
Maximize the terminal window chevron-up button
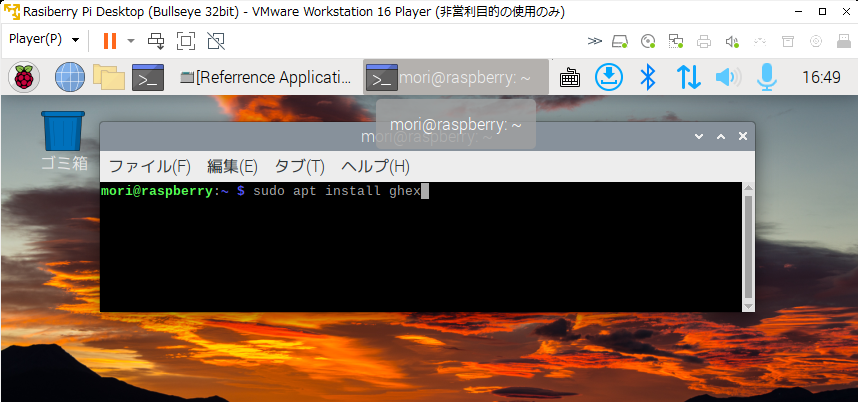[x=721, y=136]
